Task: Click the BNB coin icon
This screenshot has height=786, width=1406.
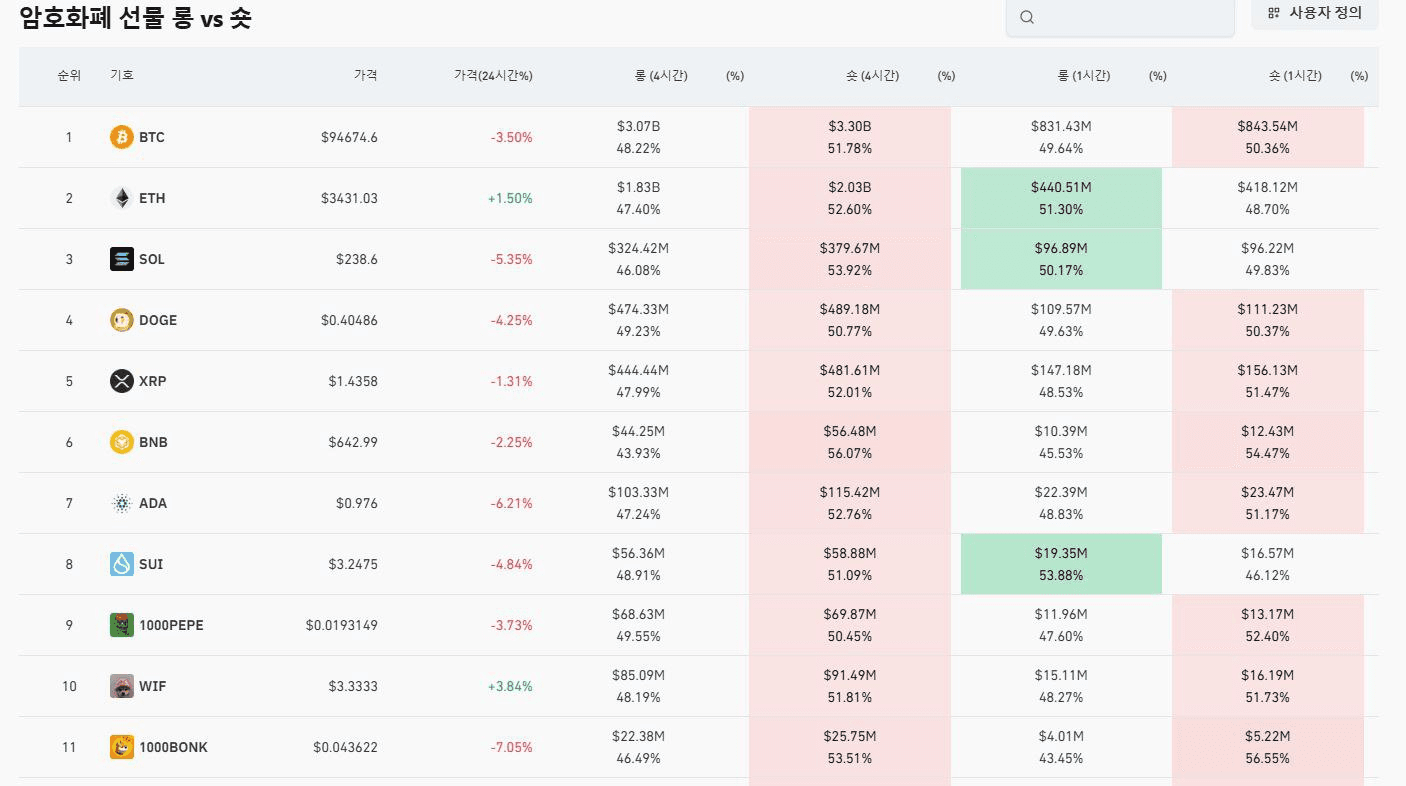Action: pyautogui.click(x=121, y=442)
